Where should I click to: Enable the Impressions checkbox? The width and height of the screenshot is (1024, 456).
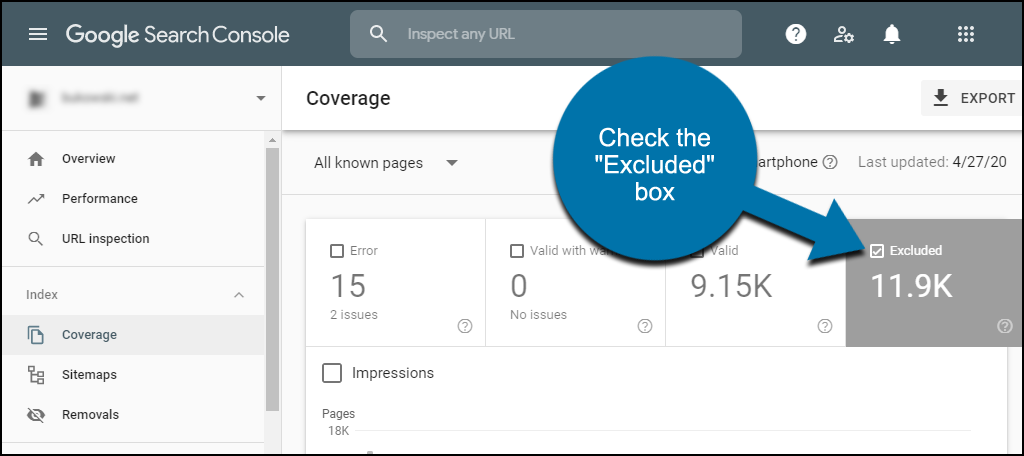tap(332, 374)
